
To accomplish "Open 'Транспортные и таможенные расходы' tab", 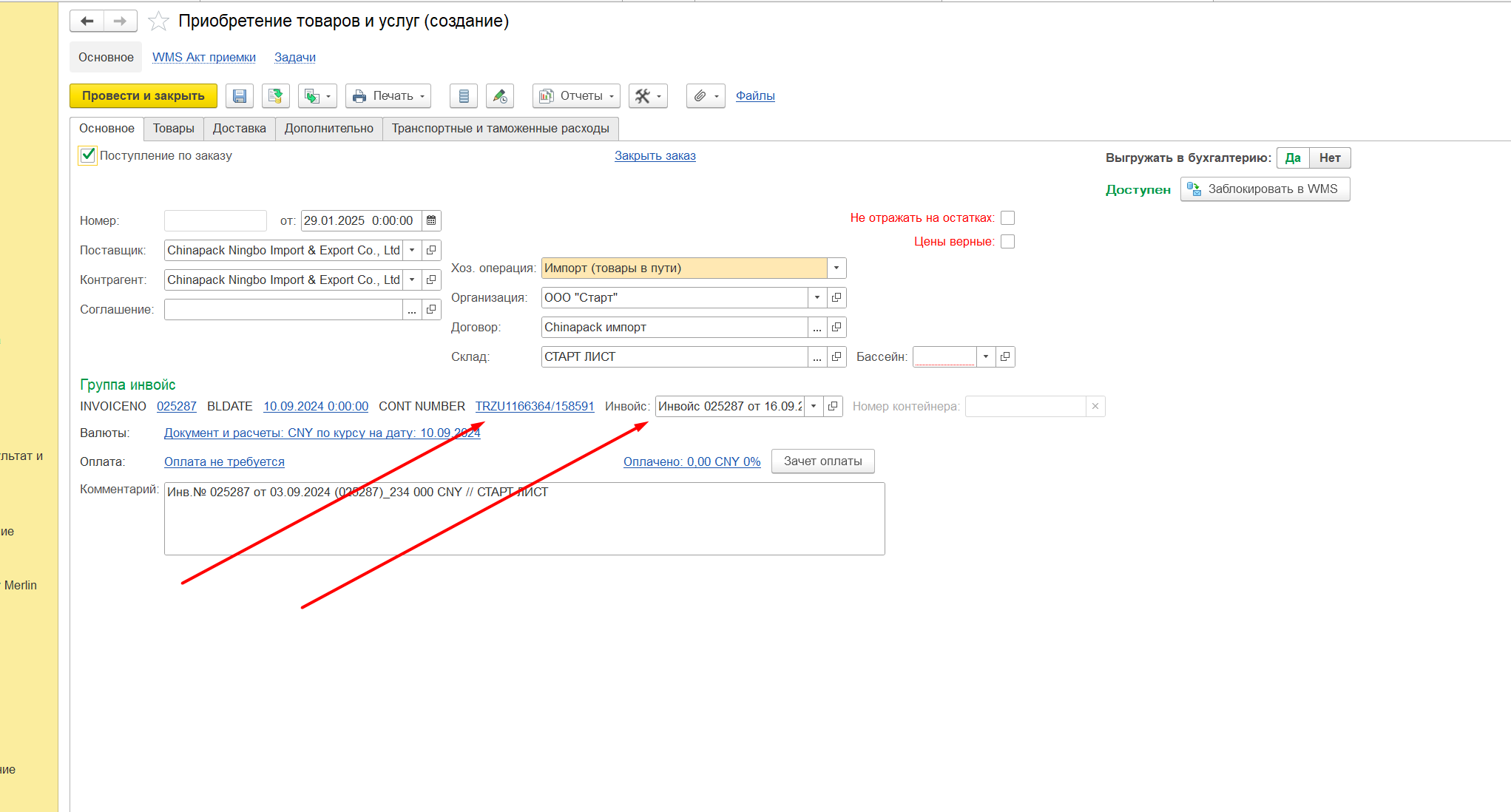I will (500, 129).
